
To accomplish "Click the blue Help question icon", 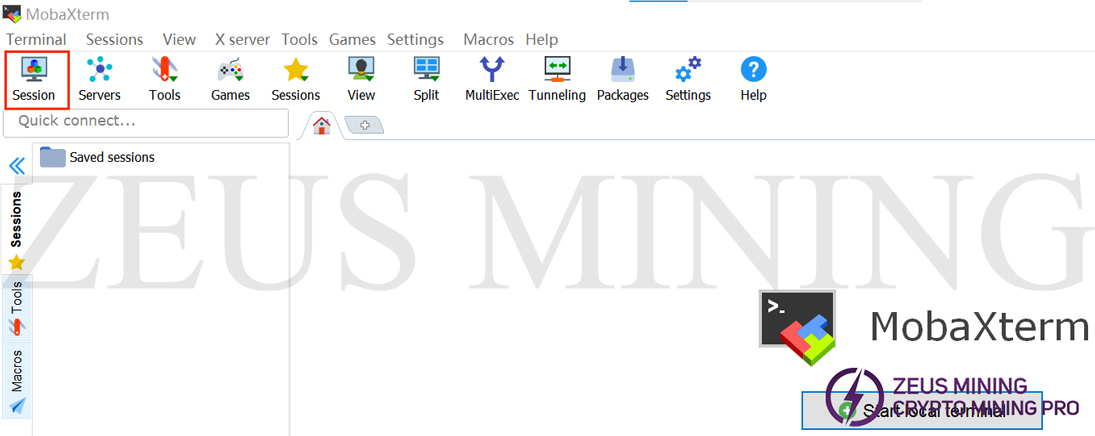I will coord(753,79).
